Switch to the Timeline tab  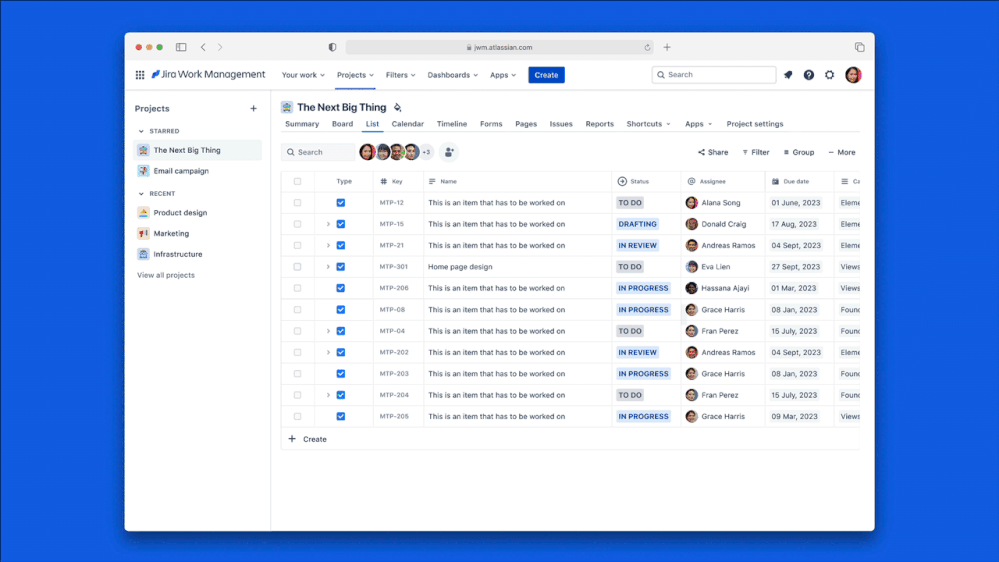point(452,124)
